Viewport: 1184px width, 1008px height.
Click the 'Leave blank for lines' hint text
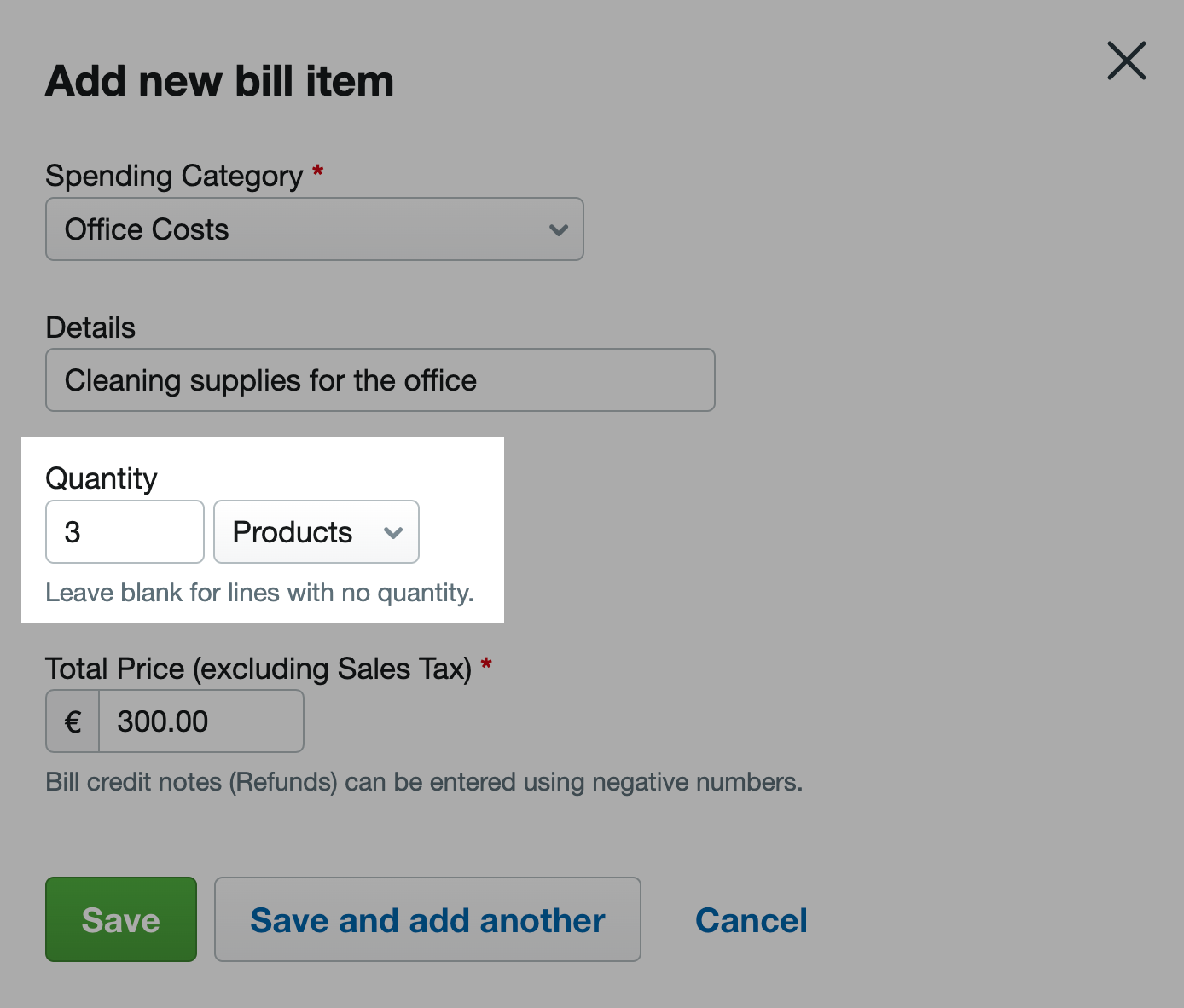[259, 593]
